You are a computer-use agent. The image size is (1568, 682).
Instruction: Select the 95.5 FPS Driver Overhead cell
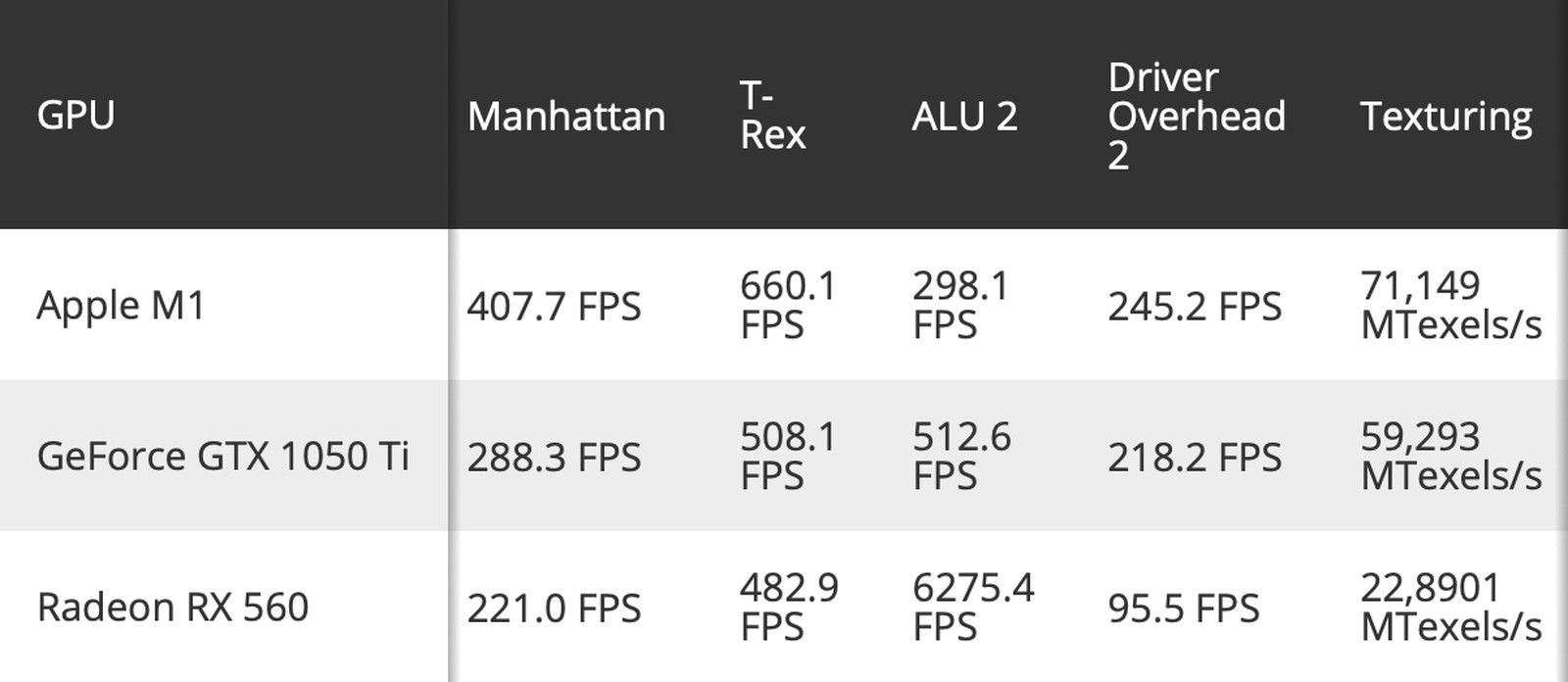1183,609
